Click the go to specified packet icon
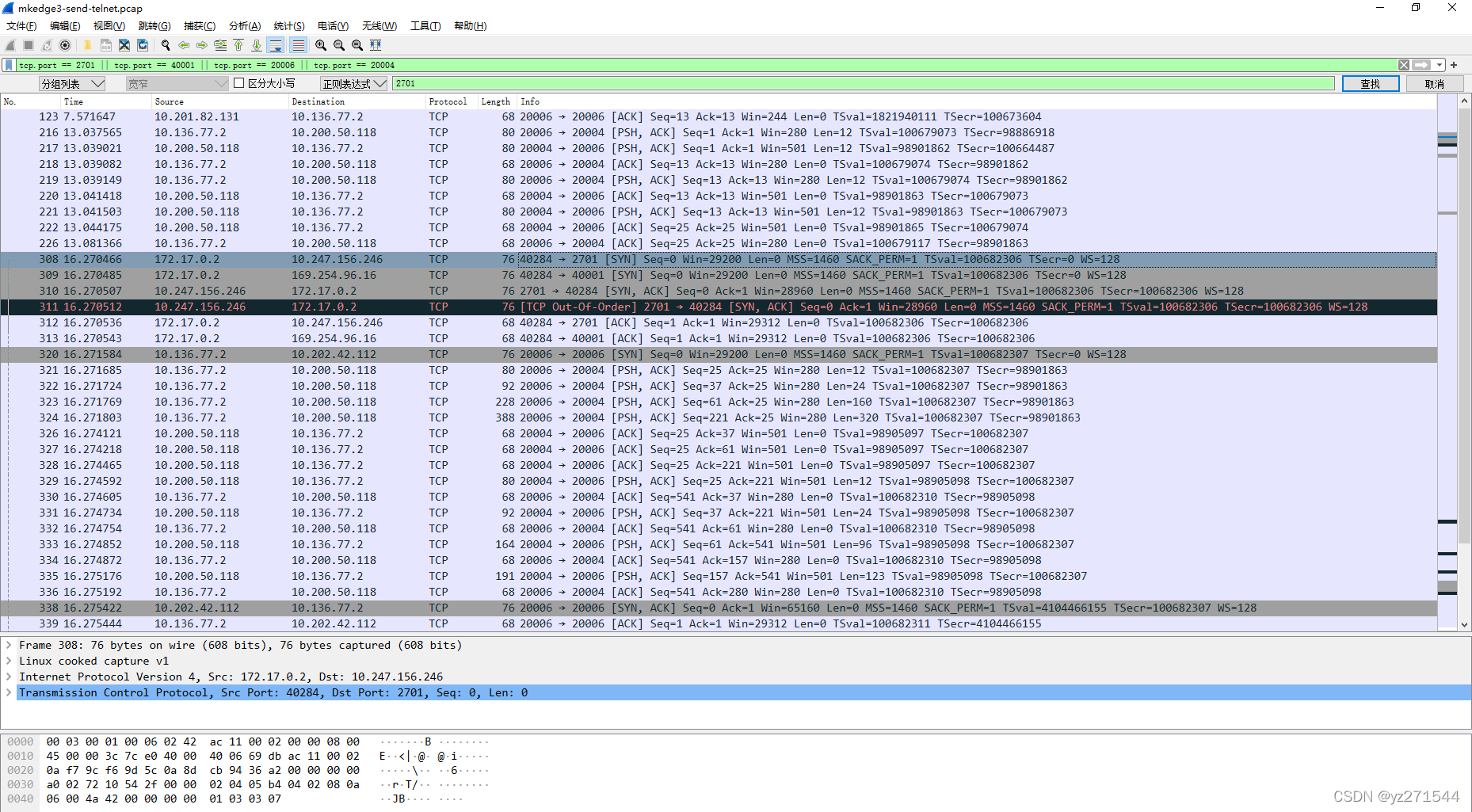Viewport: 1472px width, 812px height. (x=220, y=45)
